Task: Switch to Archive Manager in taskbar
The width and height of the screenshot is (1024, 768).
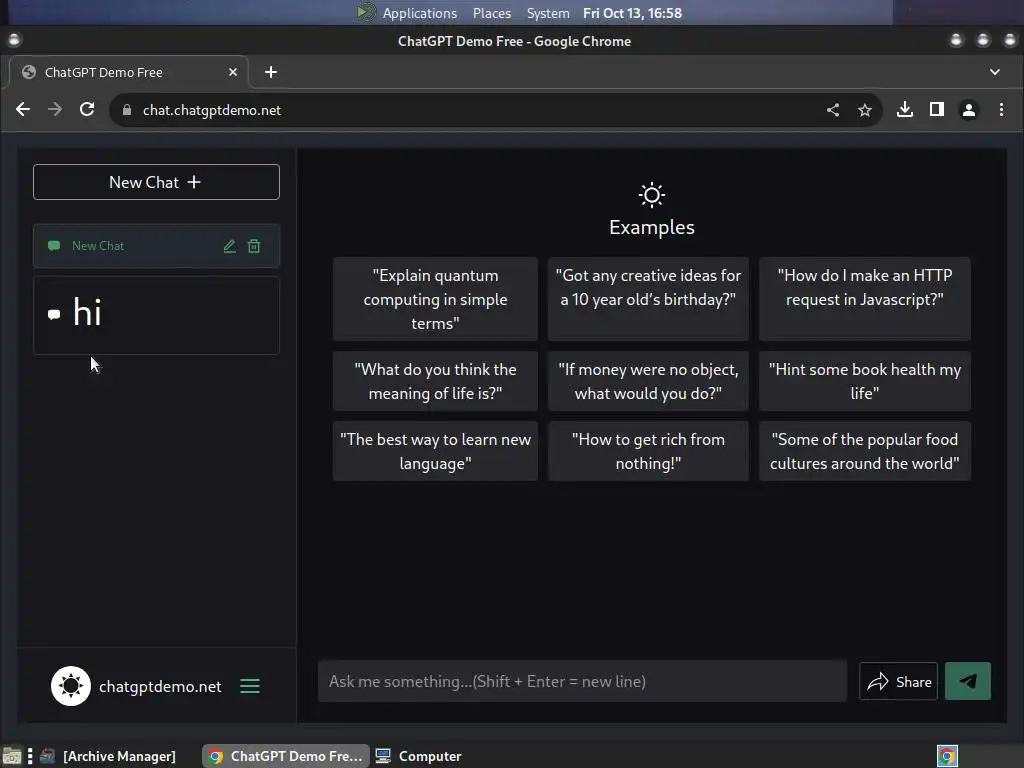Action: [108, 756]
